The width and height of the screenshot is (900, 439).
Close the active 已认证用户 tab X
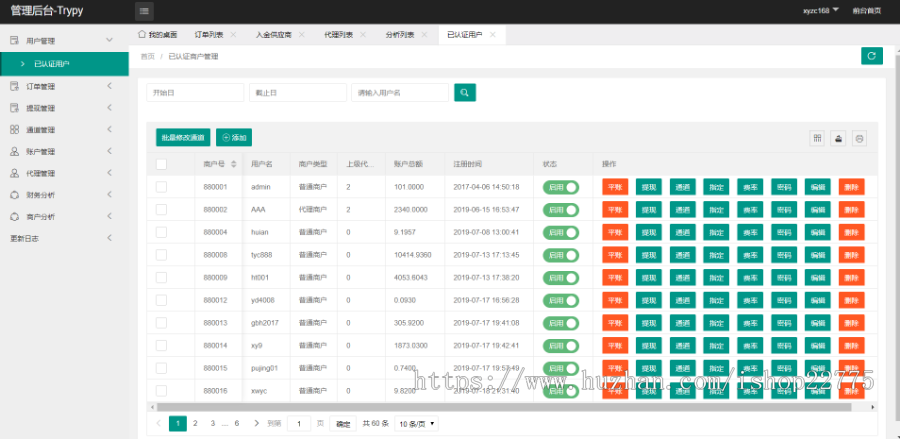[492, 34]
